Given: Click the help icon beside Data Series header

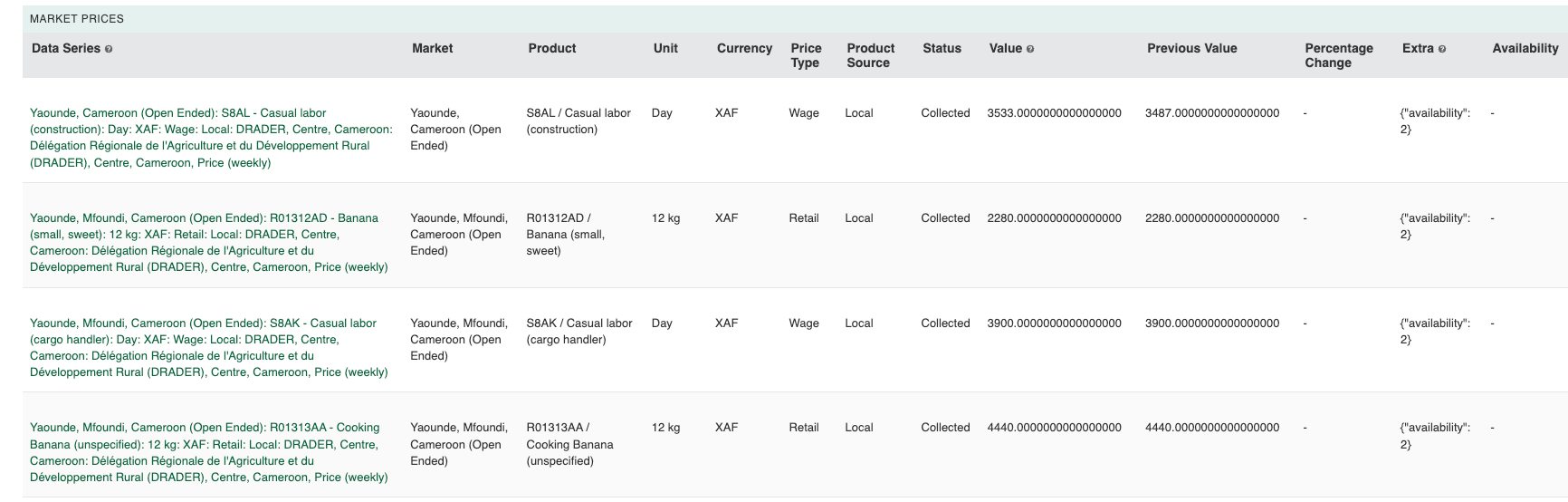Looking at the screenshot, I should tap(109, 49).
